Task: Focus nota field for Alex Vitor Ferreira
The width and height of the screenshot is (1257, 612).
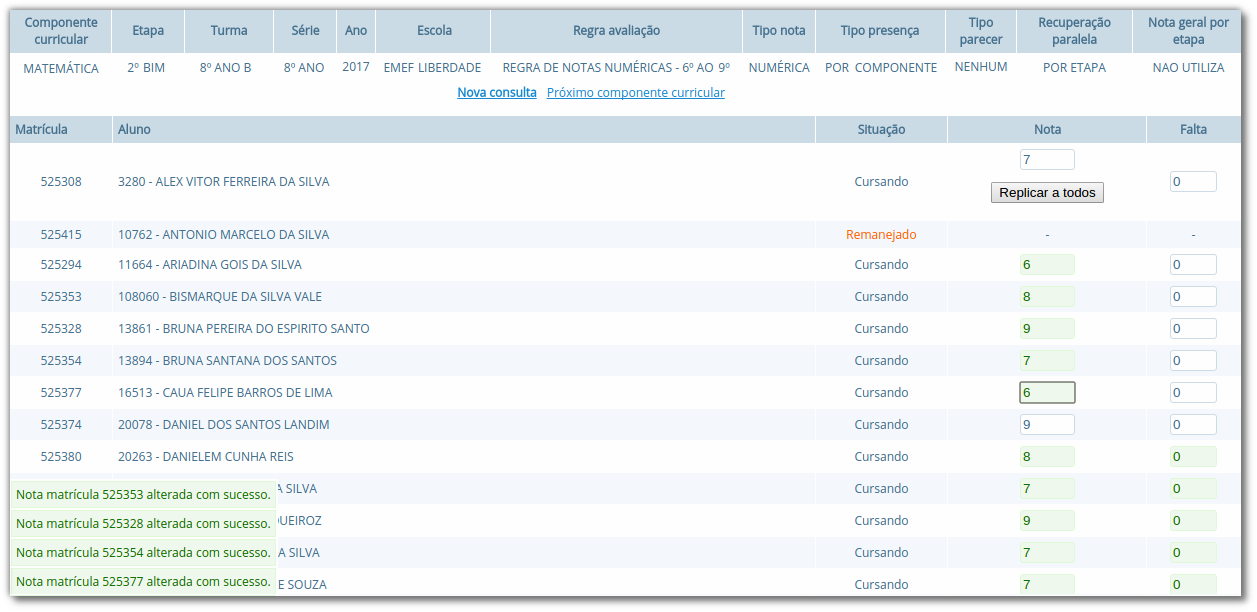Action: click(1046, 160)
